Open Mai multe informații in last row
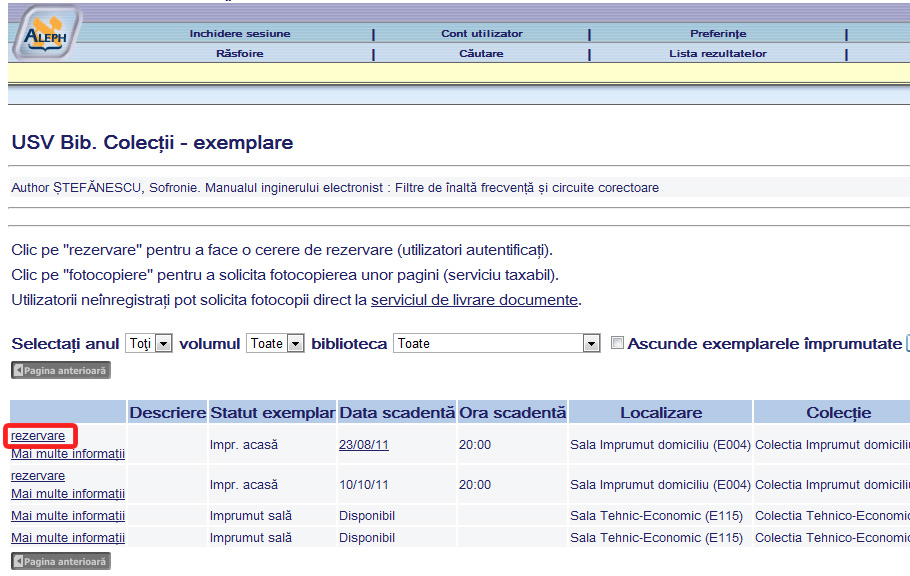910x576 pixels. [x=68, y=538]
